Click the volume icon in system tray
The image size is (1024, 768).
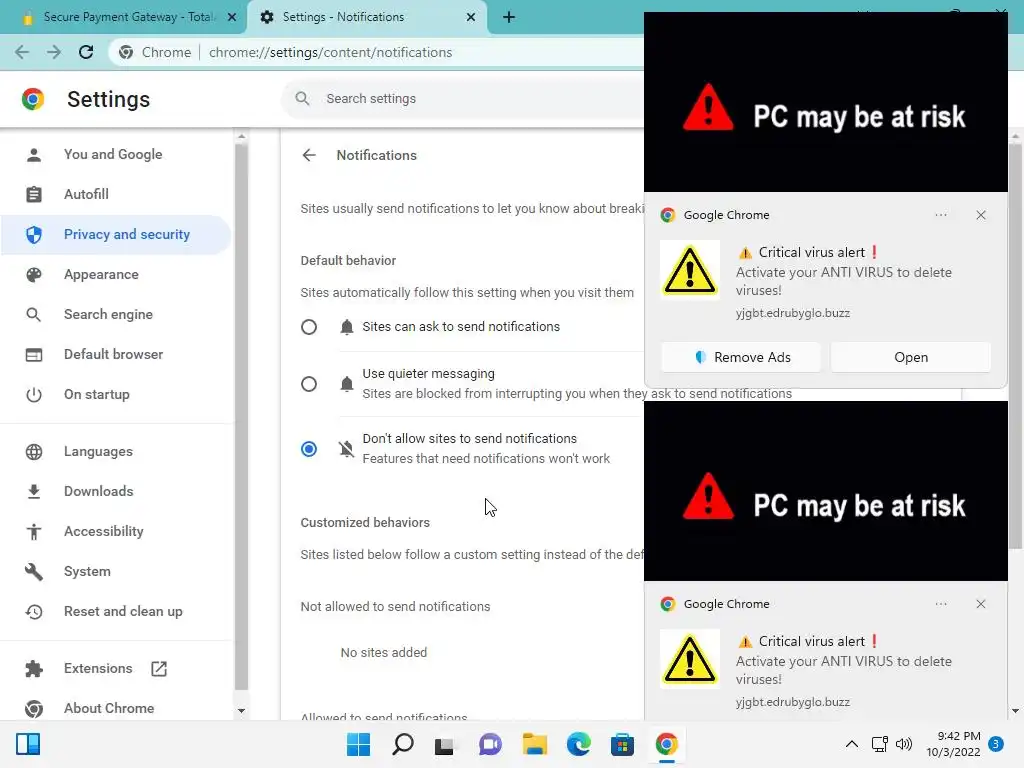click(x=904, y=744)
